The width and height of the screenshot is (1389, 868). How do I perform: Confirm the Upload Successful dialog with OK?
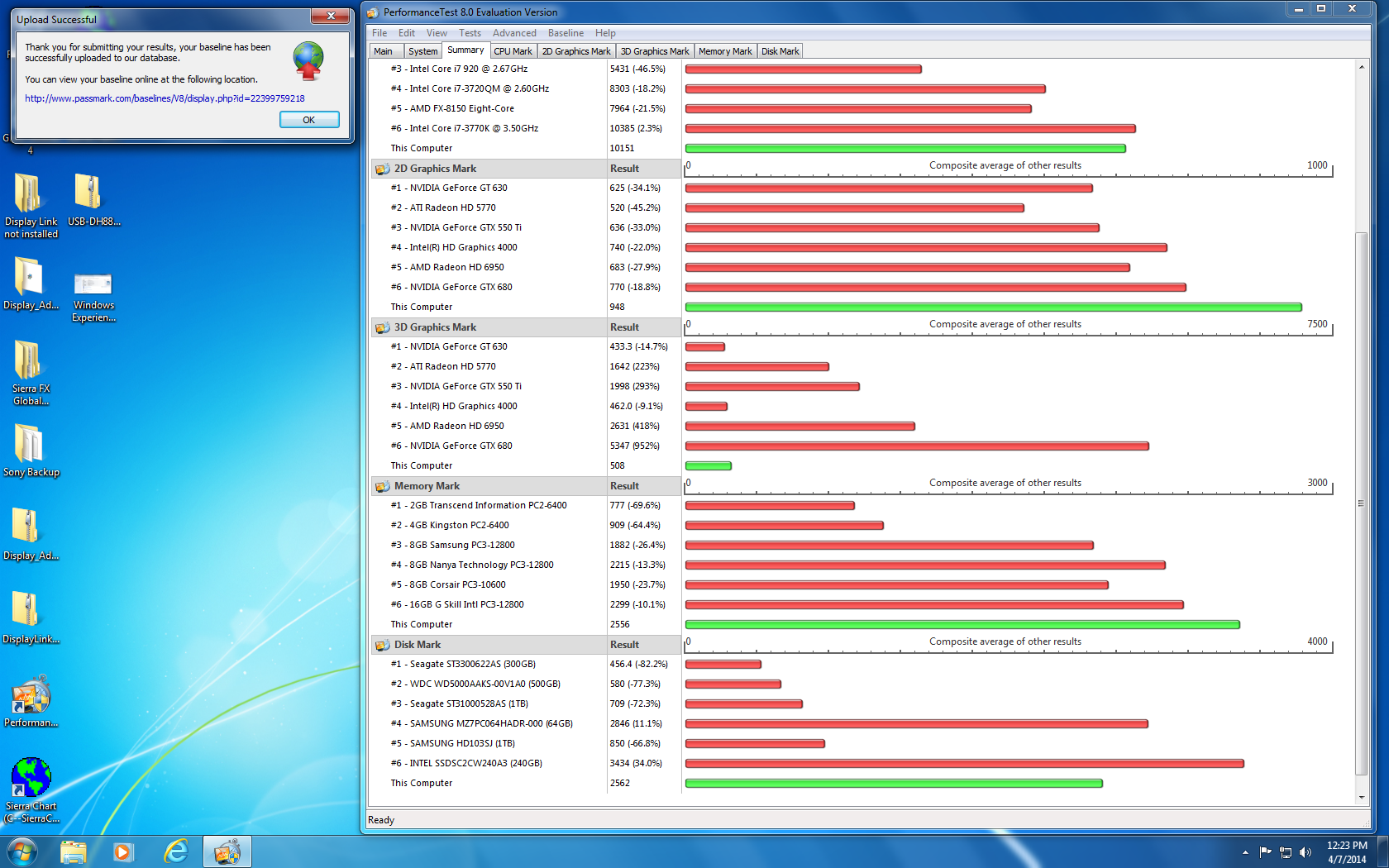pyautogui.click(x=309, y=120)
